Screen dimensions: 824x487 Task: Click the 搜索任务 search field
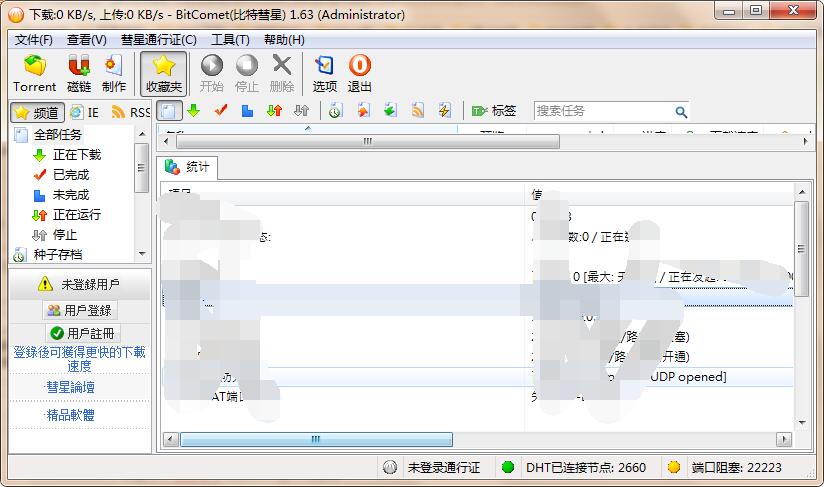click(603, 111)
